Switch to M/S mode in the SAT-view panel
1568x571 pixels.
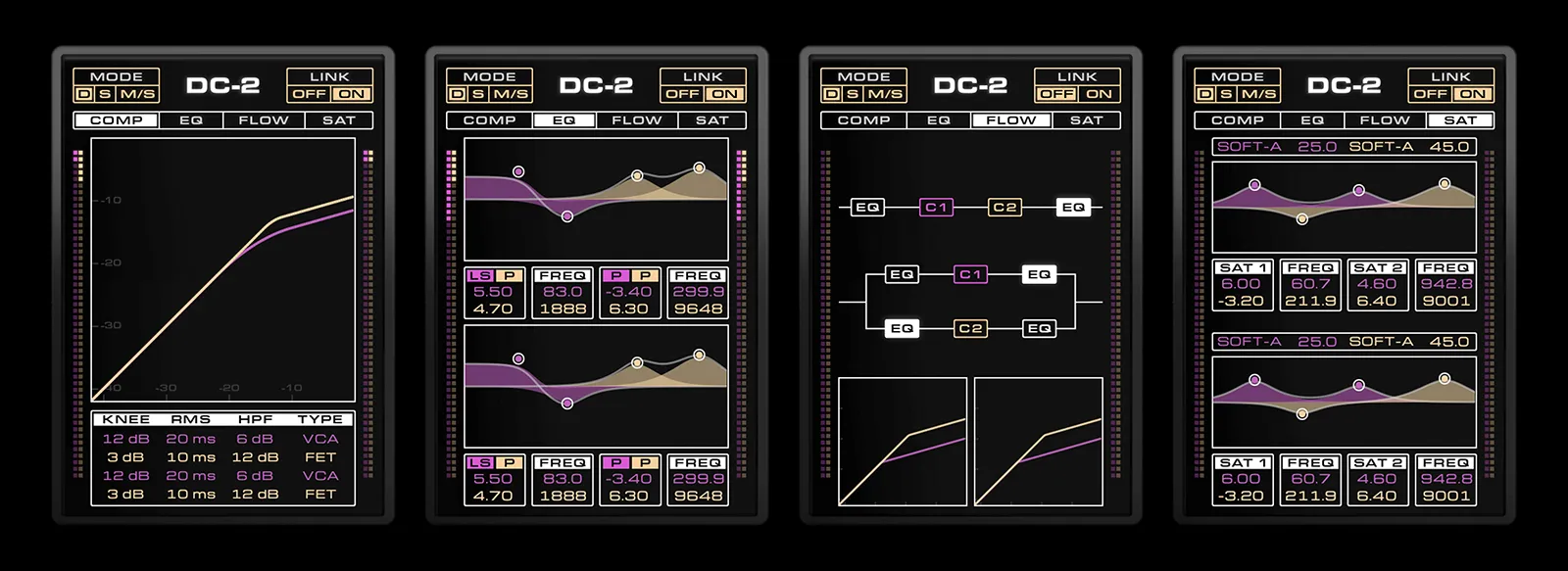[x=1258, y=94]
